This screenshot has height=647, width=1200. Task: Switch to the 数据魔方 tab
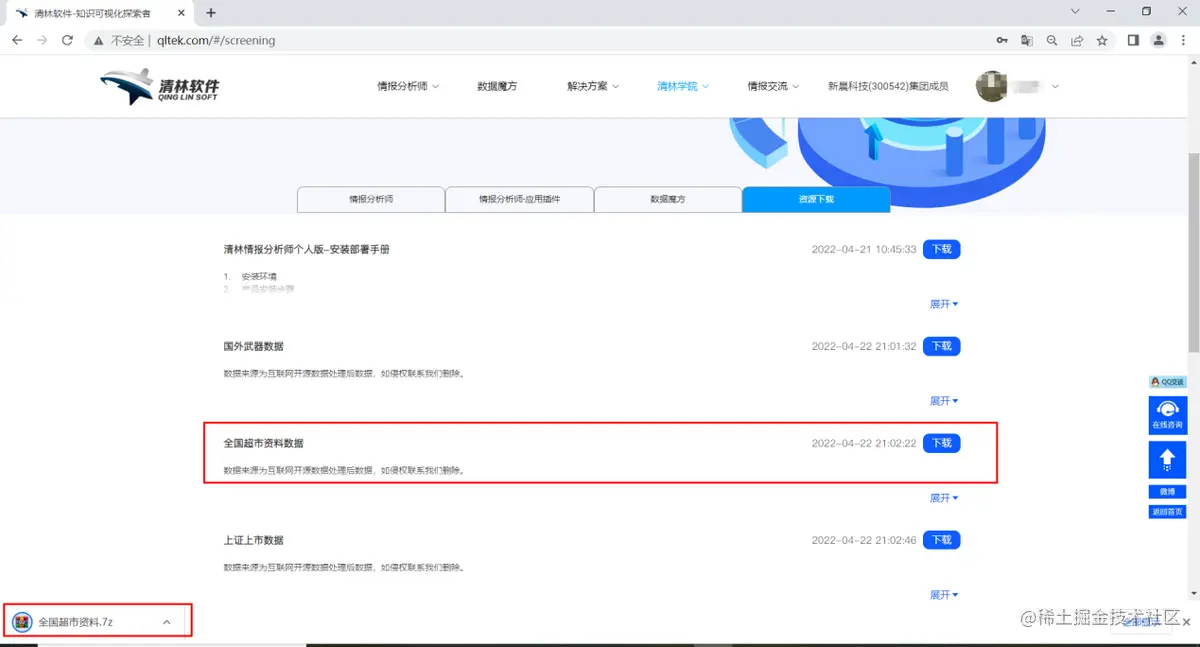668,199
